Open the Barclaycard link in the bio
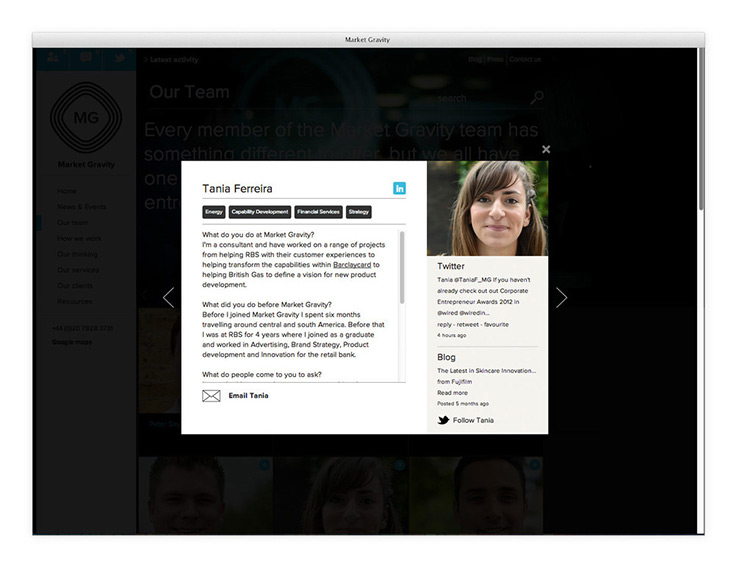This screenshot has width=736, height=572. [352, 265]
